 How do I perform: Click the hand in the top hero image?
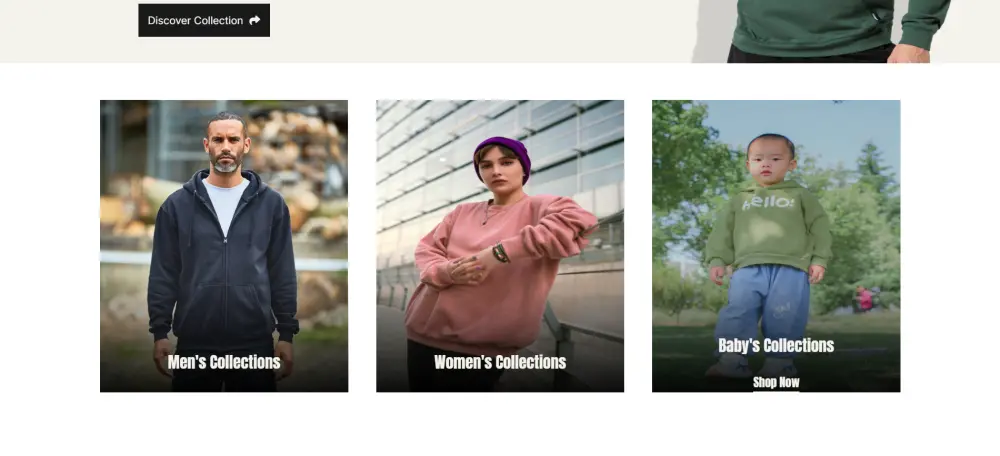(908, 54)
